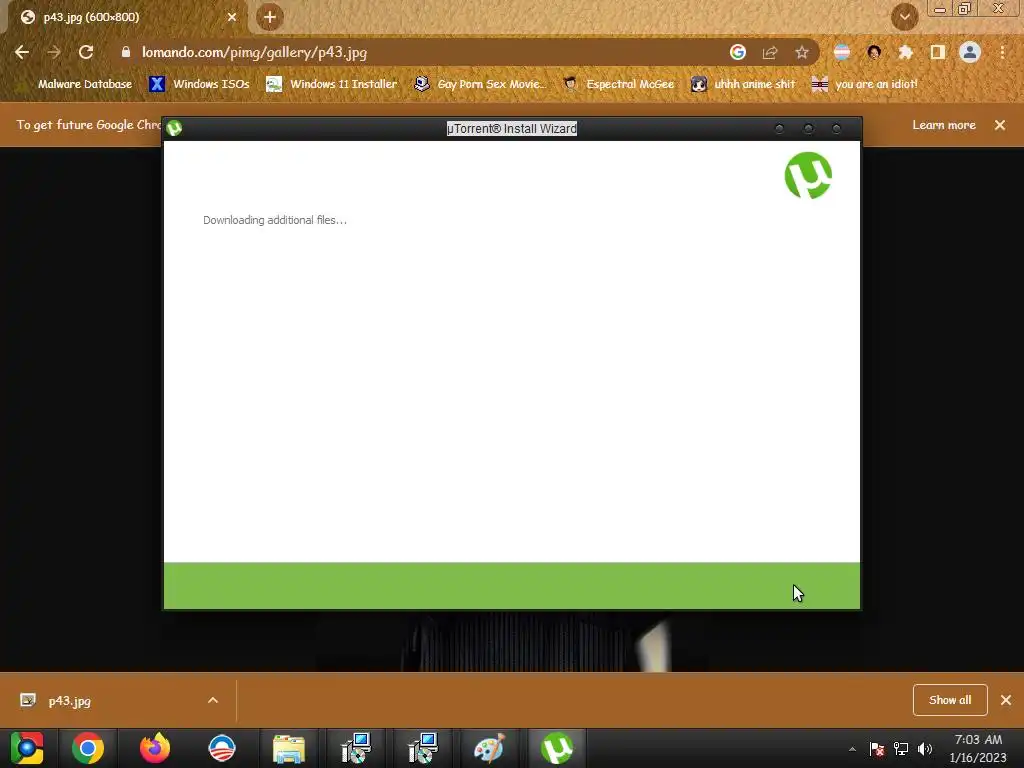Go back to previous page
The width and height of the screenshot is (1024, 768).
click(x=22, y=52)
